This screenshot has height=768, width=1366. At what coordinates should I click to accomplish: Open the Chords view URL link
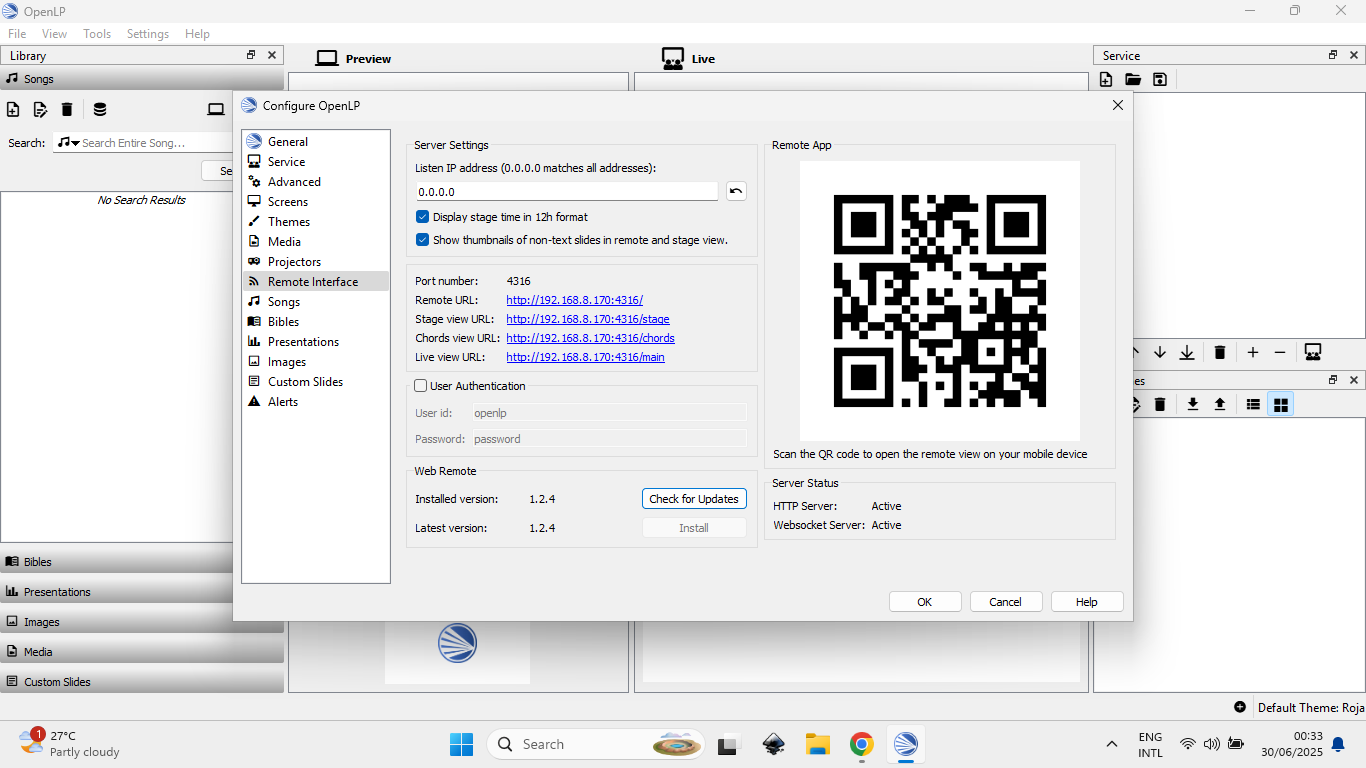(590, 338)
